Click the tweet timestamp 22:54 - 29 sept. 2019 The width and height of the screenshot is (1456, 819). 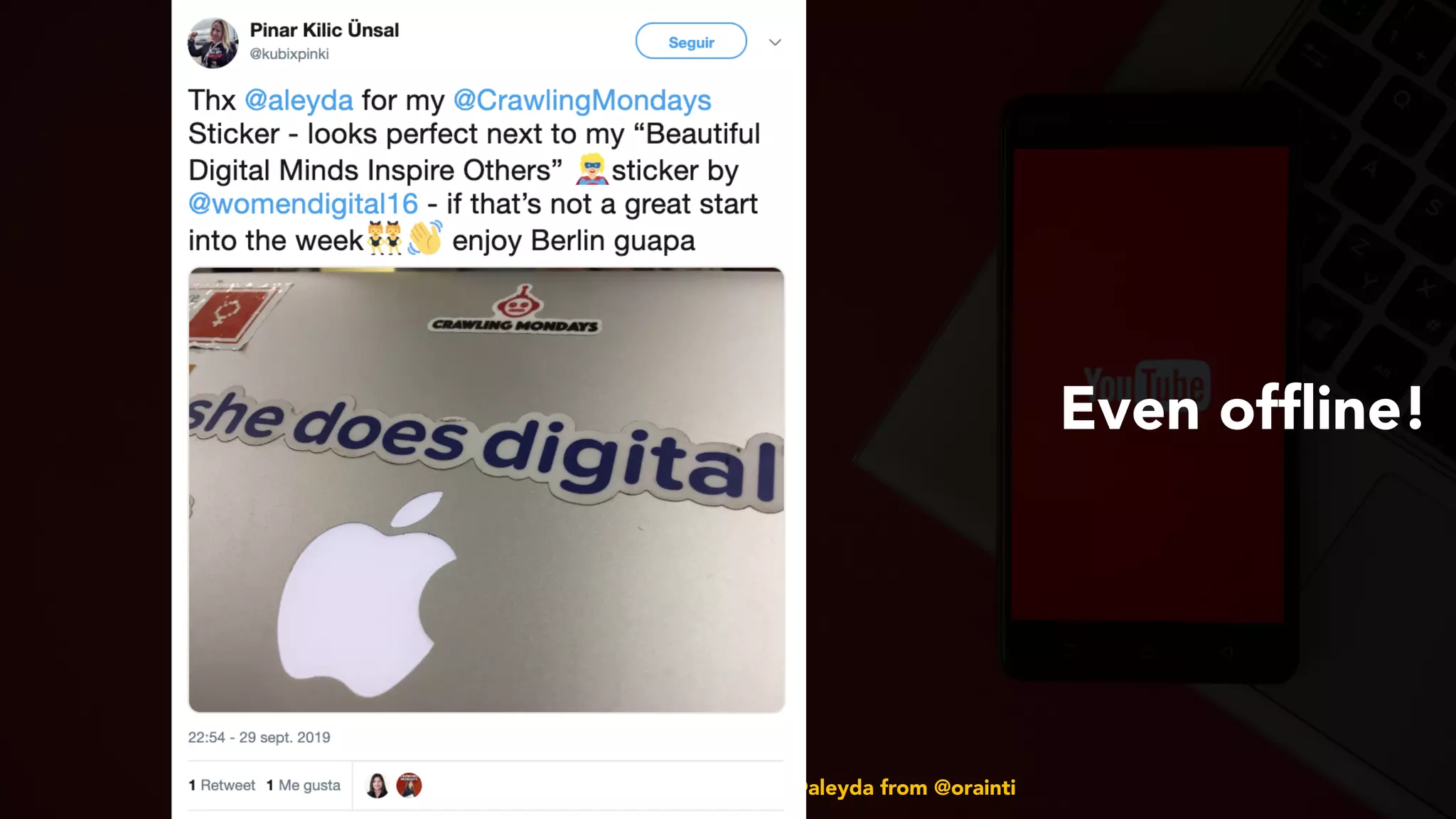(x=259, y=737)
